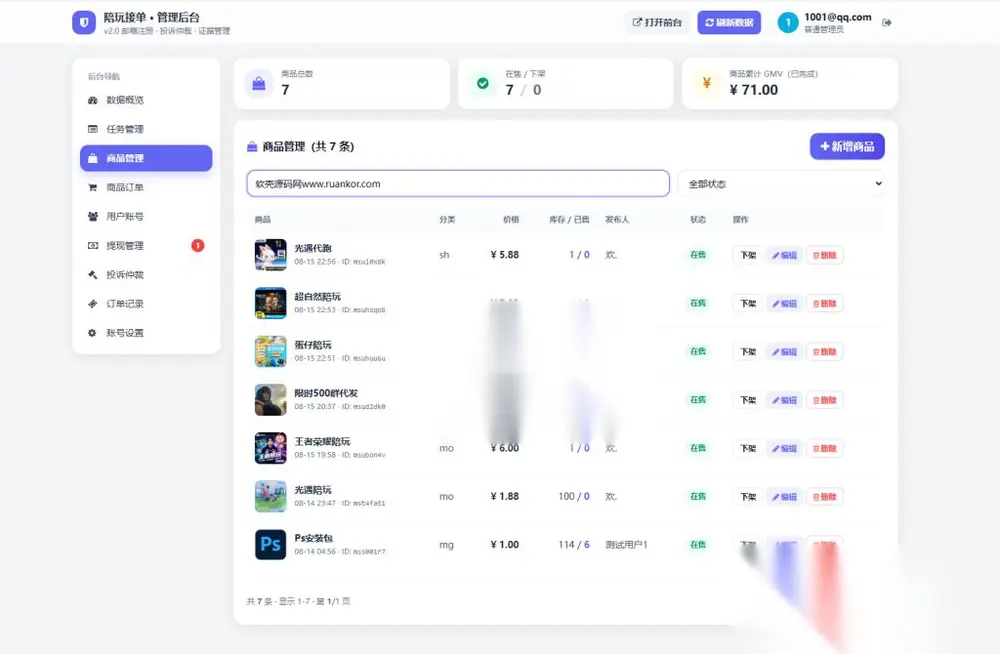Screen dimensions: 1000x654
Task: Add a product with 新增商品
Action: [x=847, y=146]
